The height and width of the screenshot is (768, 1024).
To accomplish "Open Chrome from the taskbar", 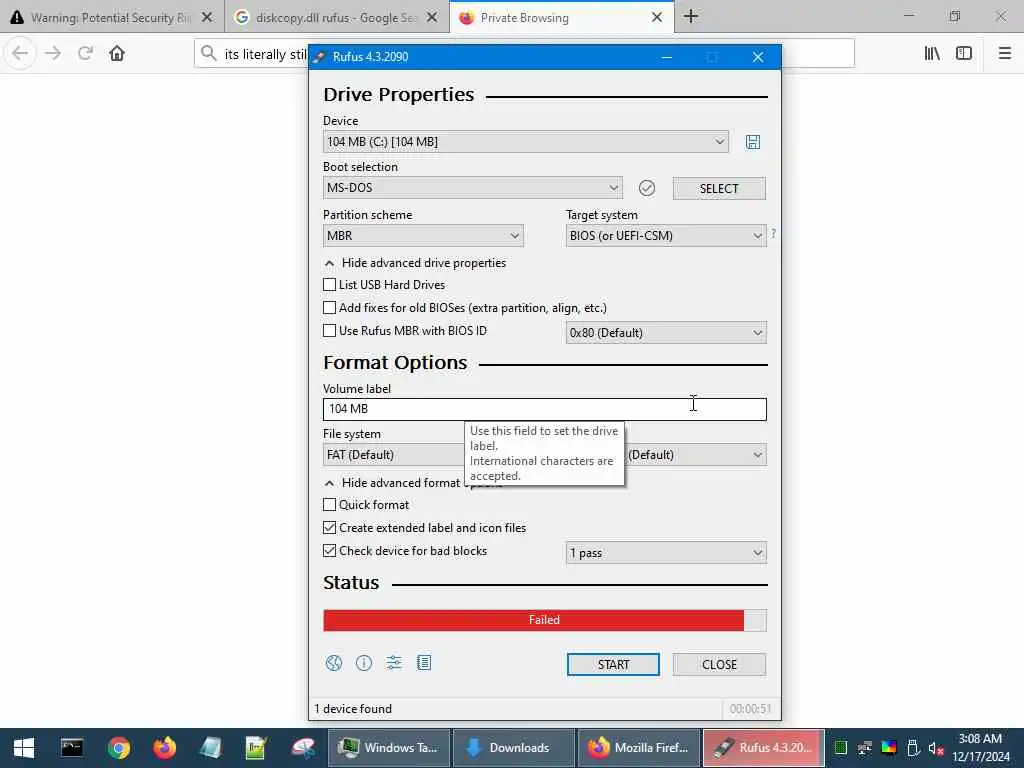I will pos(119,748).
